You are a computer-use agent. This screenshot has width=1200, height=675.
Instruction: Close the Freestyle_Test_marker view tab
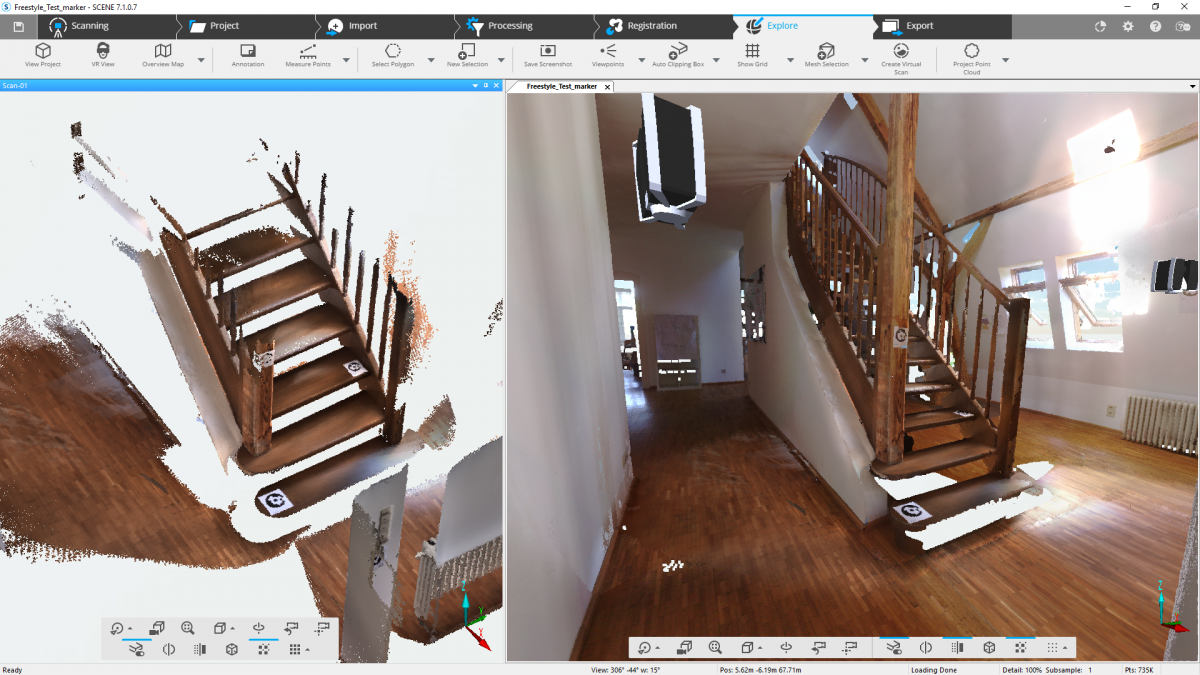tap(606, 87)
